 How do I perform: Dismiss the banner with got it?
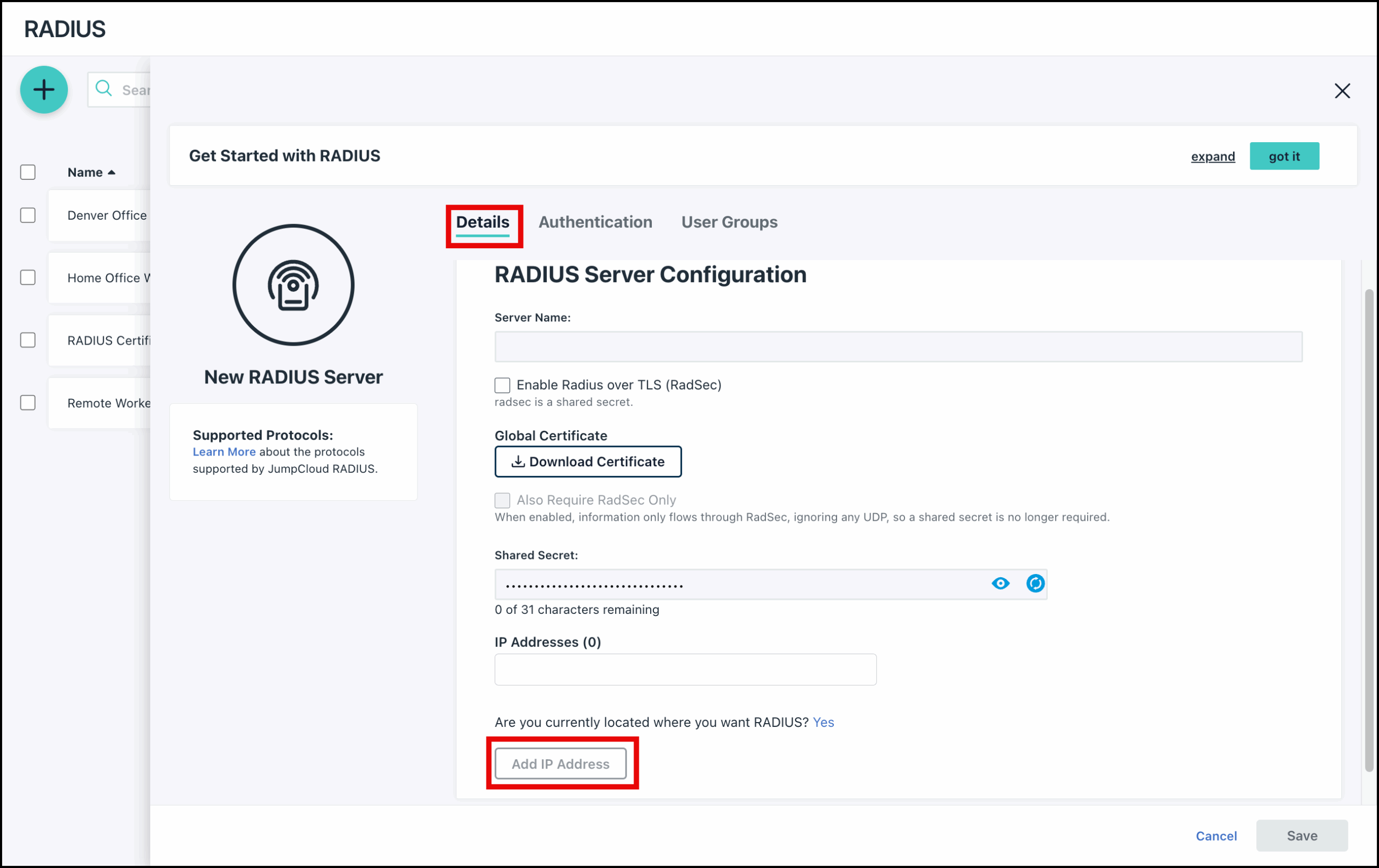pos(1284,156)
